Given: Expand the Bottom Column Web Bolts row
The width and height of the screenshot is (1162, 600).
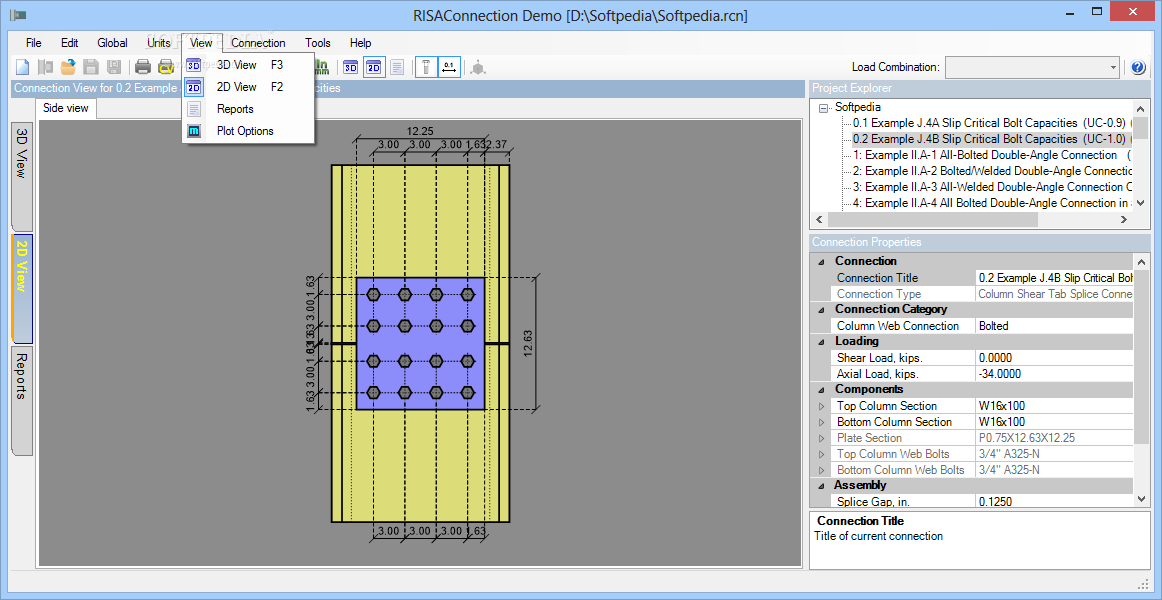Looking at the screenshot, I should point(820,470).
